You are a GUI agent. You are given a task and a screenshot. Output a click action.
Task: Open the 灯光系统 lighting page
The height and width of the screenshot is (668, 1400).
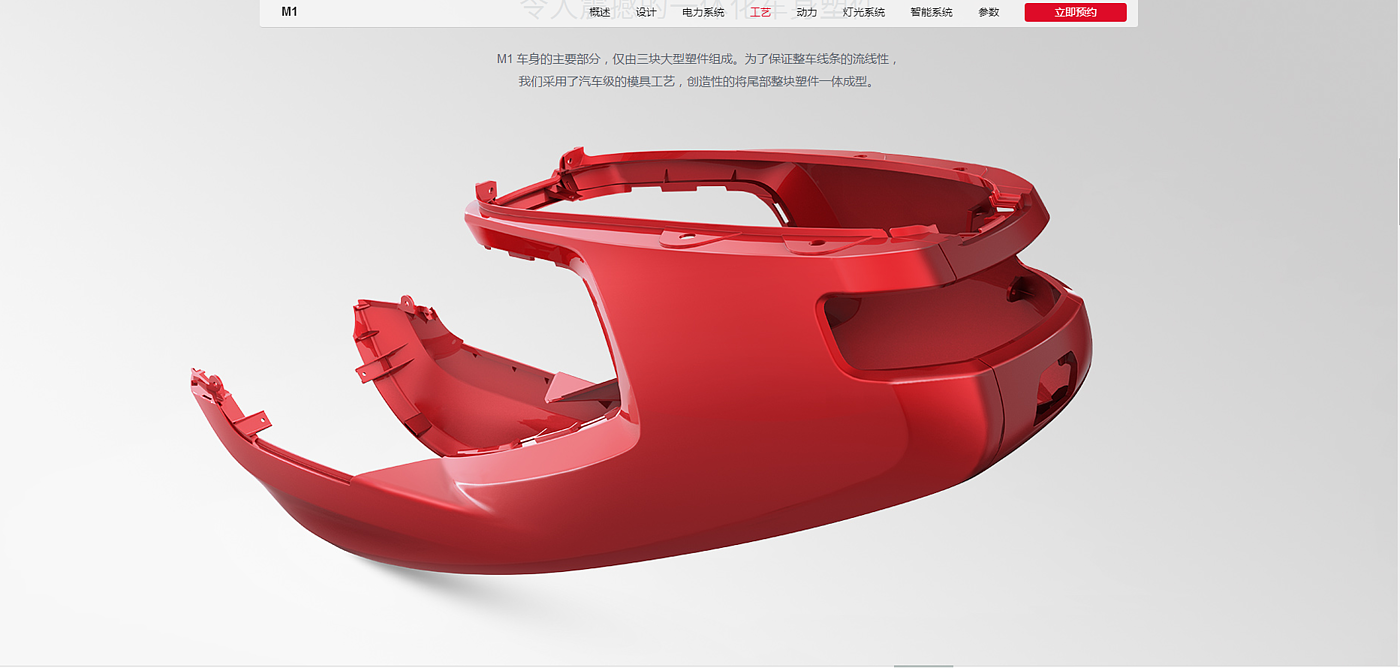point(863,12)
